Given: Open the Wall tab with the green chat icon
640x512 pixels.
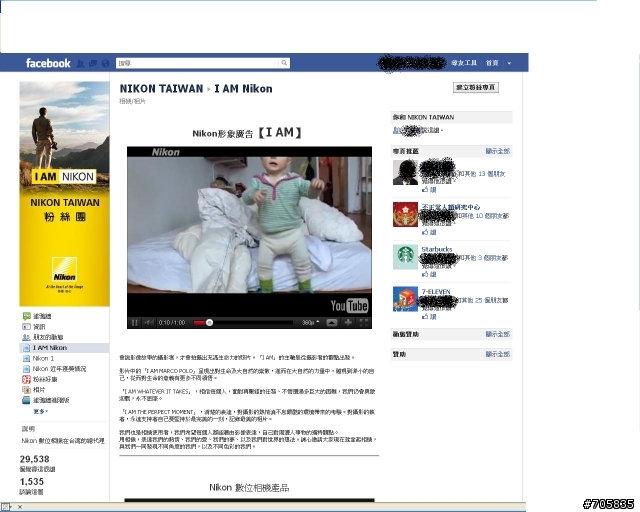Looking at the screenshot, I should pyautogui.click(x=27, y=316).
